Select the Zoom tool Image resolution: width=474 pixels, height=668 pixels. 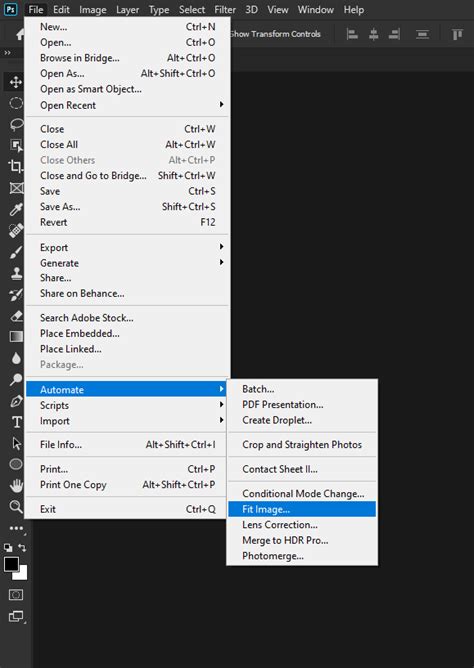pyautogui.click(x=16, y=507)
